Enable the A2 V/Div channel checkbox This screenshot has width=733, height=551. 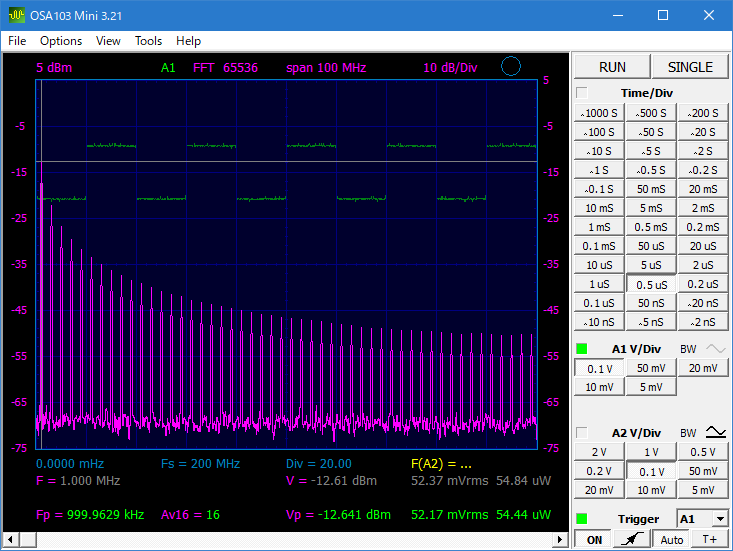582,433
